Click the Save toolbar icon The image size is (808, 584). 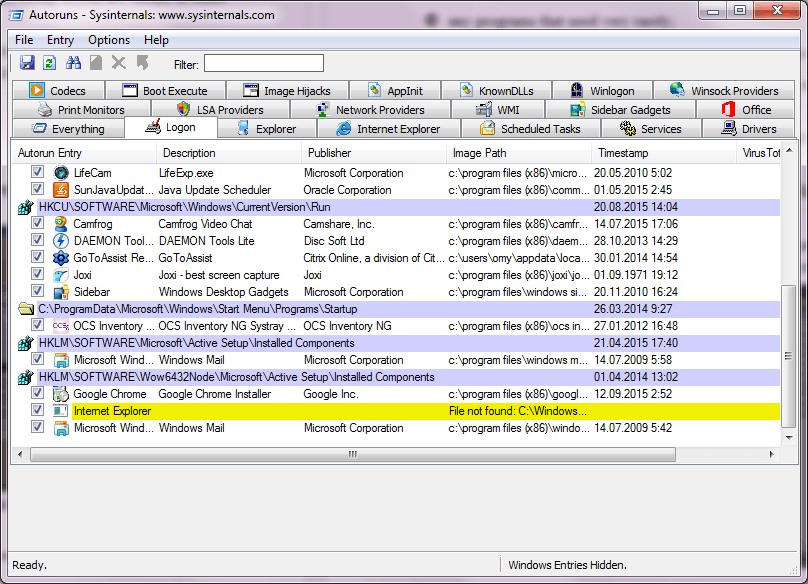pos(27,63)
